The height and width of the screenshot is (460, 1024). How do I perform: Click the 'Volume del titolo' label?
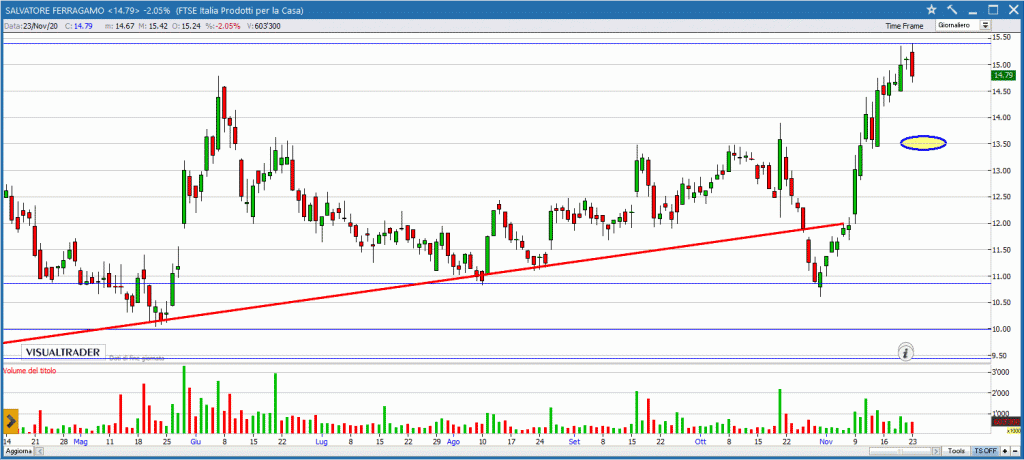pyautogui.click(x=30, y=370)
